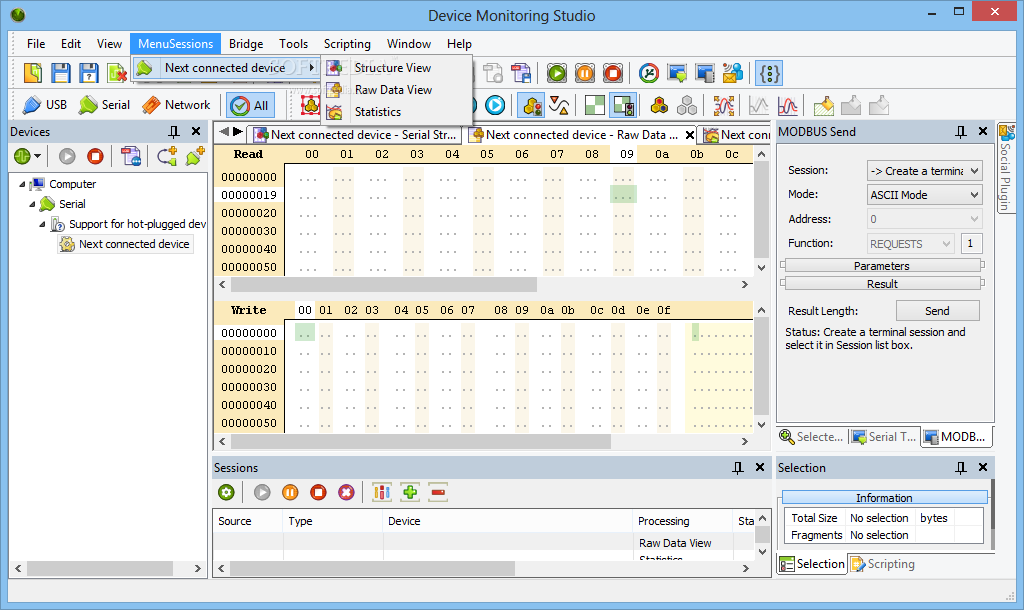Open the Address dropdown

[924, 219]
